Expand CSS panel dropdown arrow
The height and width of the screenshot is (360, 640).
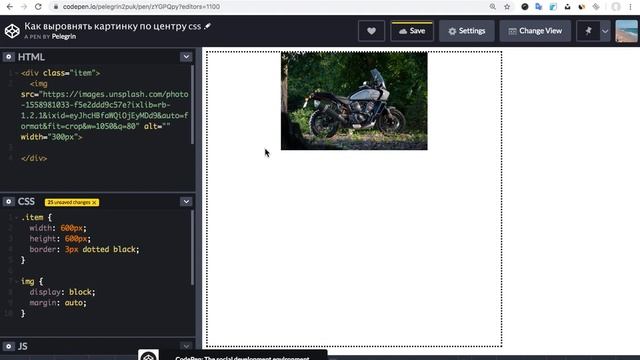(x=186, y=202)
